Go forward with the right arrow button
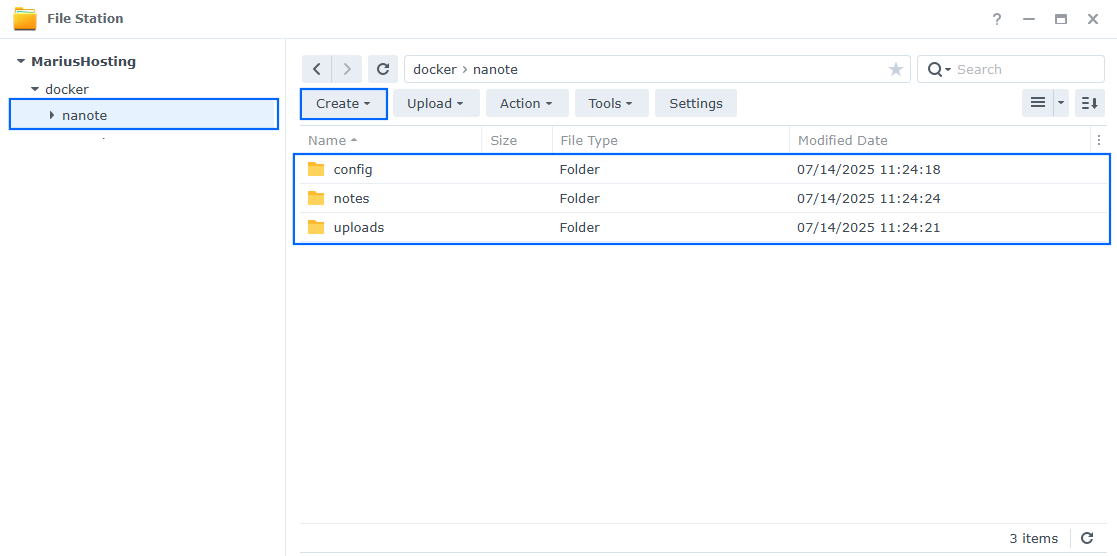1117x556 pixels. [347, 69]
